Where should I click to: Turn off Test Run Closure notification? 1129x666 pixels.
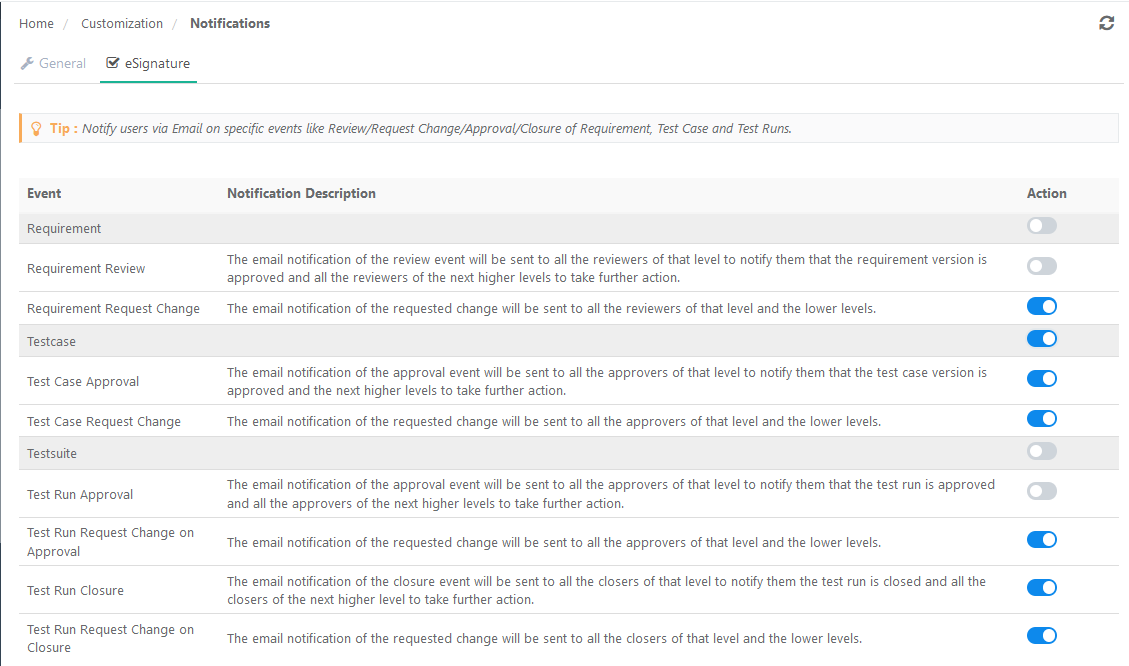click(x=1041, y=587)
